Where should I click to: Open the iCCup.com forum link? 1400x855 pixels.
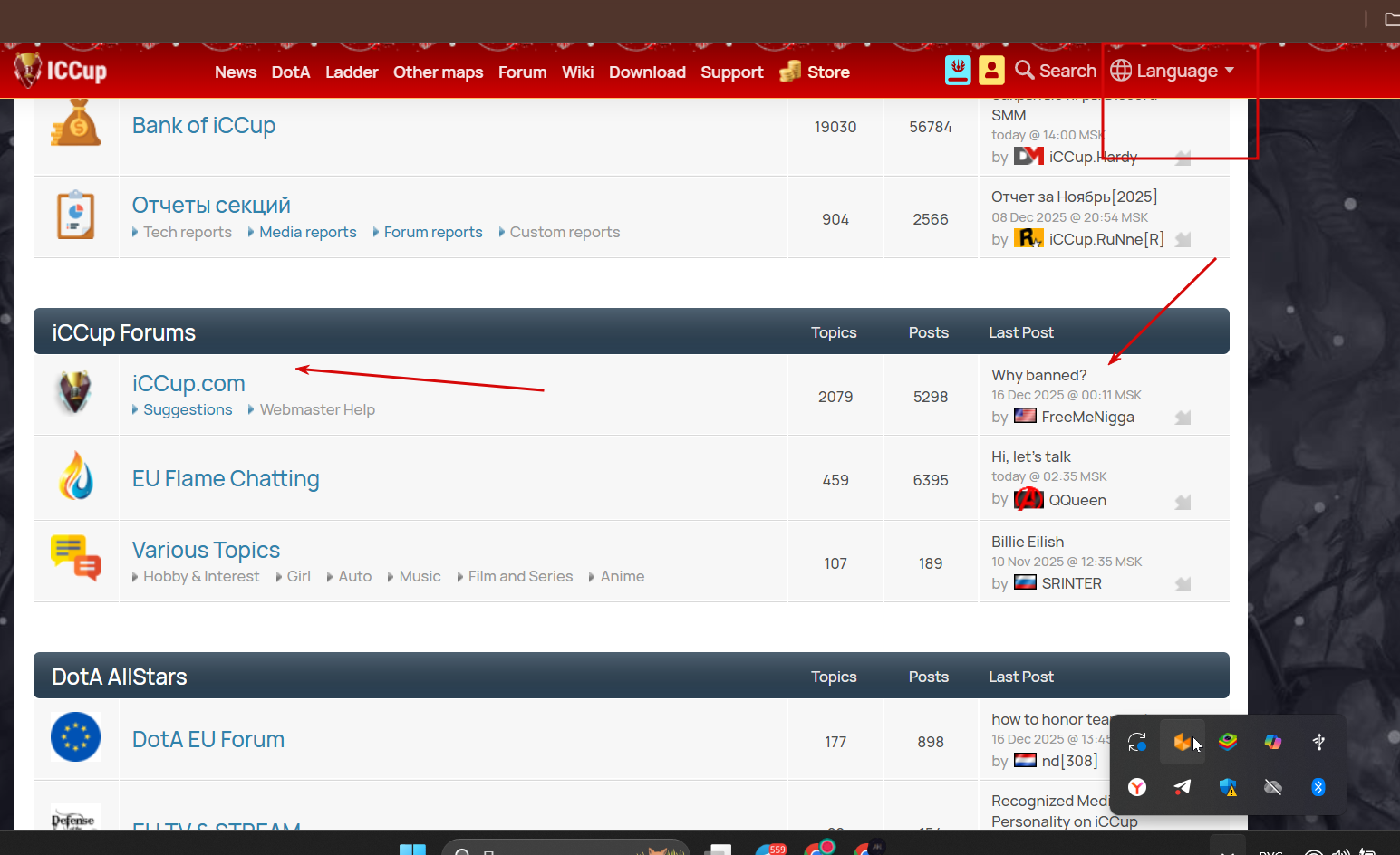coord(188,383)
